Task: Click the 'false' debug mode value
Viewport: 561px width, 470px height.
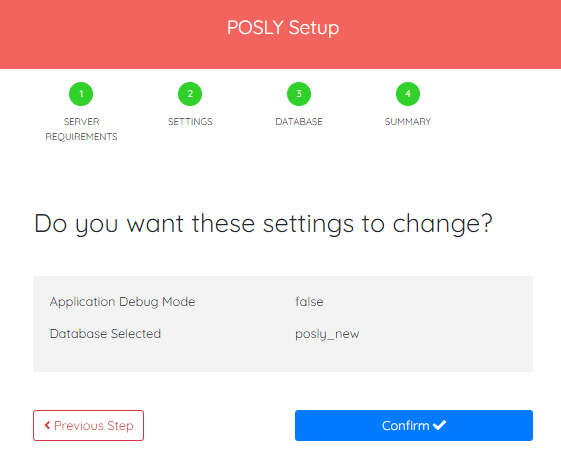Action: click(309, 302)
